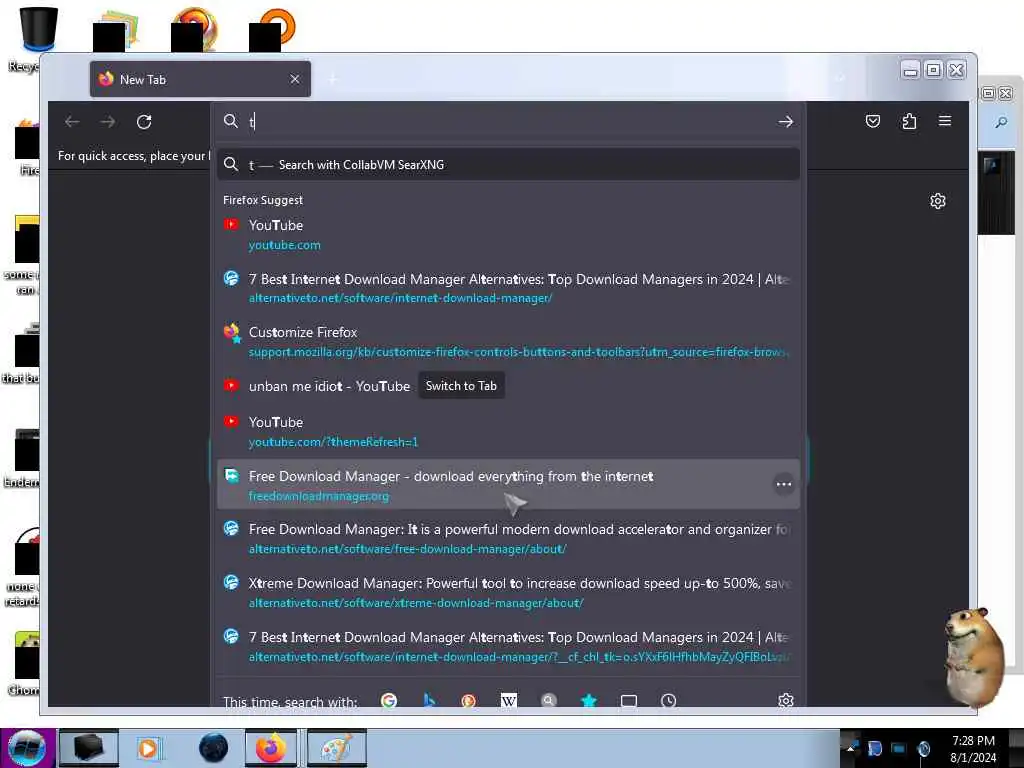Search this time with Google
The height and width of the screenshot is (768, 1024).
tap(389, 701)
